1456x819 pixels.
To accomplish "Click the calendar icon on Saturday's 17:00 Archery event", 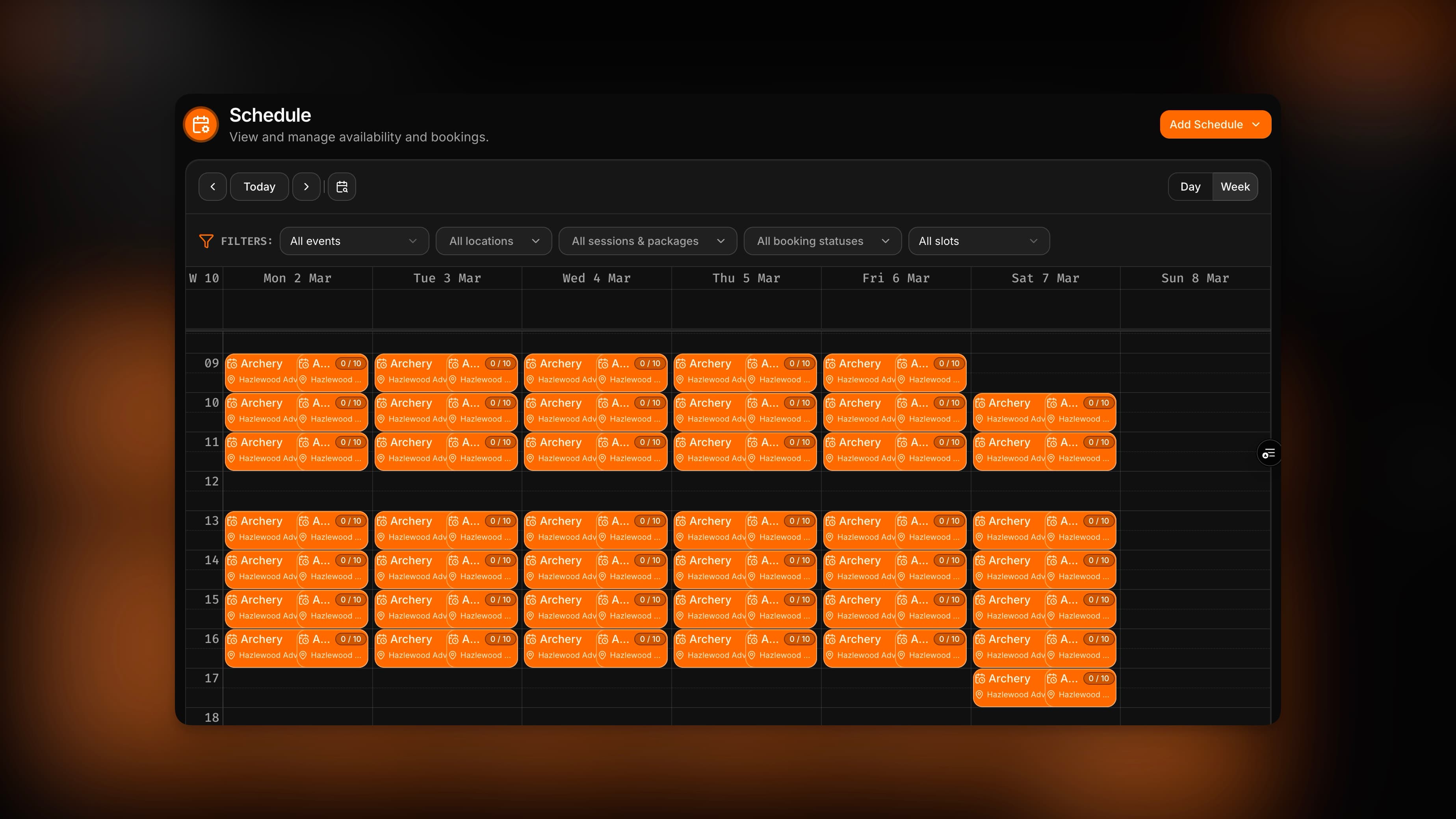I will pyautogui.click(x=981, y=678).
